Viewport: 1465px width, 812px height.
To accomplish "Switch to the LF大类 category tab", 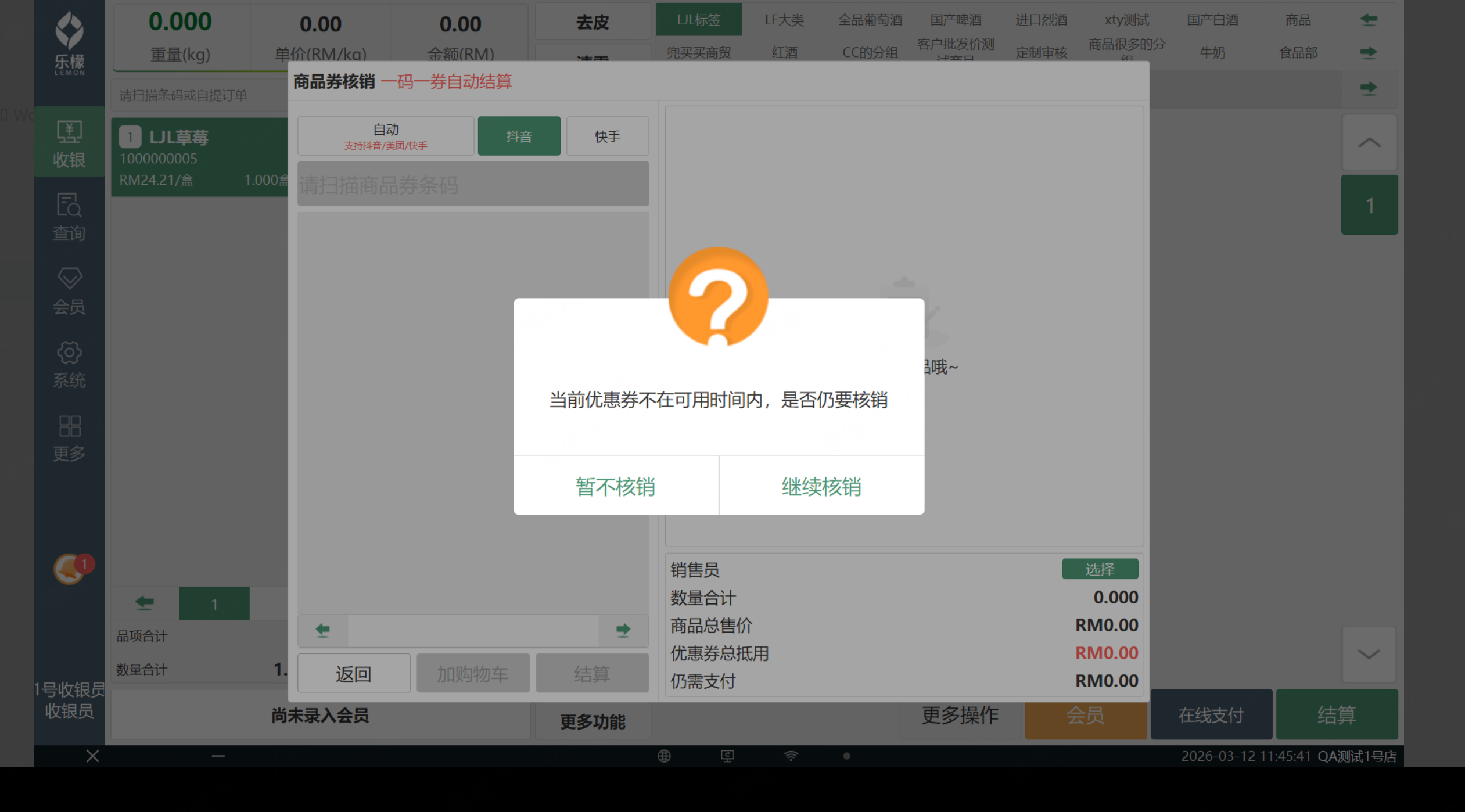I will click(x=784, y=20).
